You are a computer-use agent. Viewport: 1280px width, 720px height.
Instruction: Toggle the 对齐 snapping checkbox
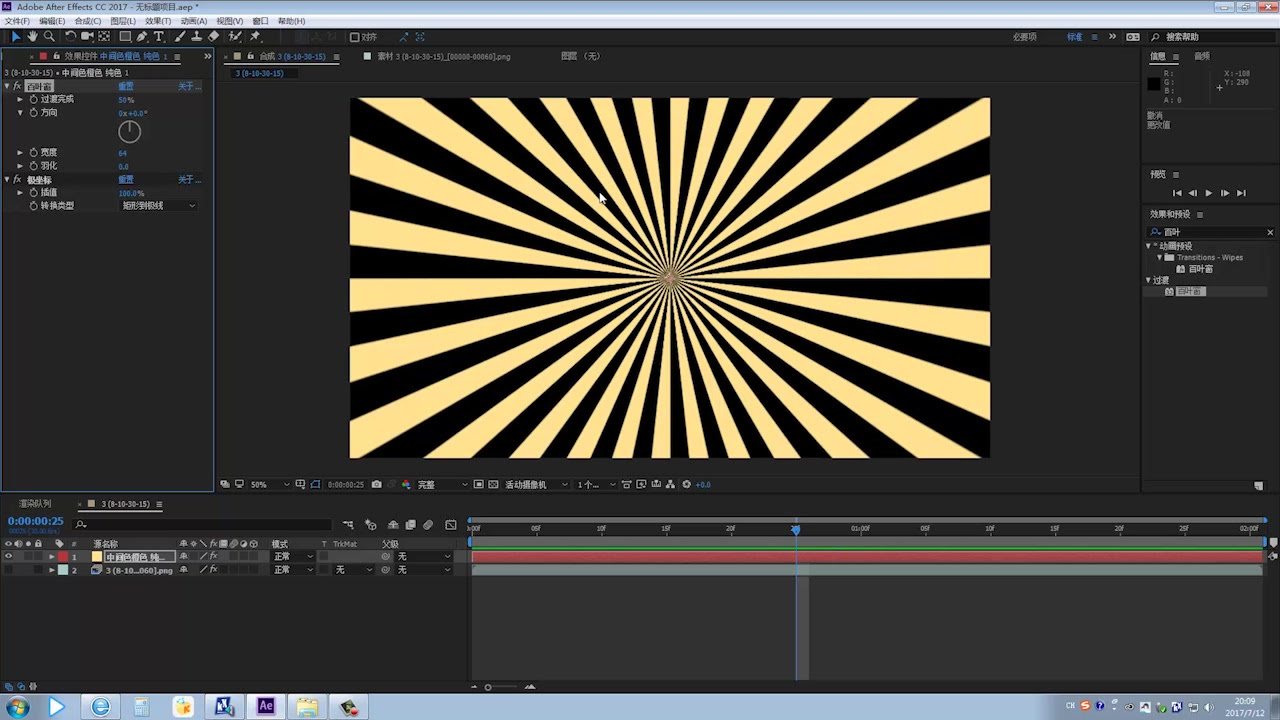354,37
